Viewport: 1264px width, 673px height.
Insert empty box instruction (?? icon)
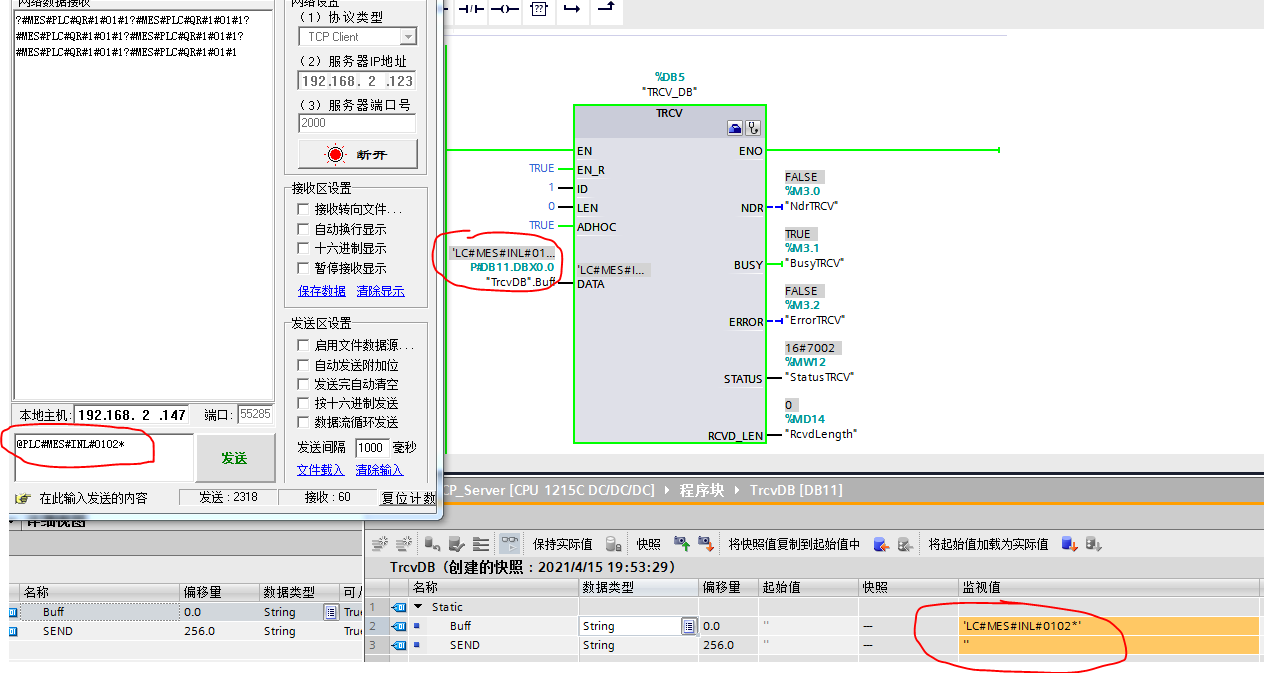(x=539, y=9)
